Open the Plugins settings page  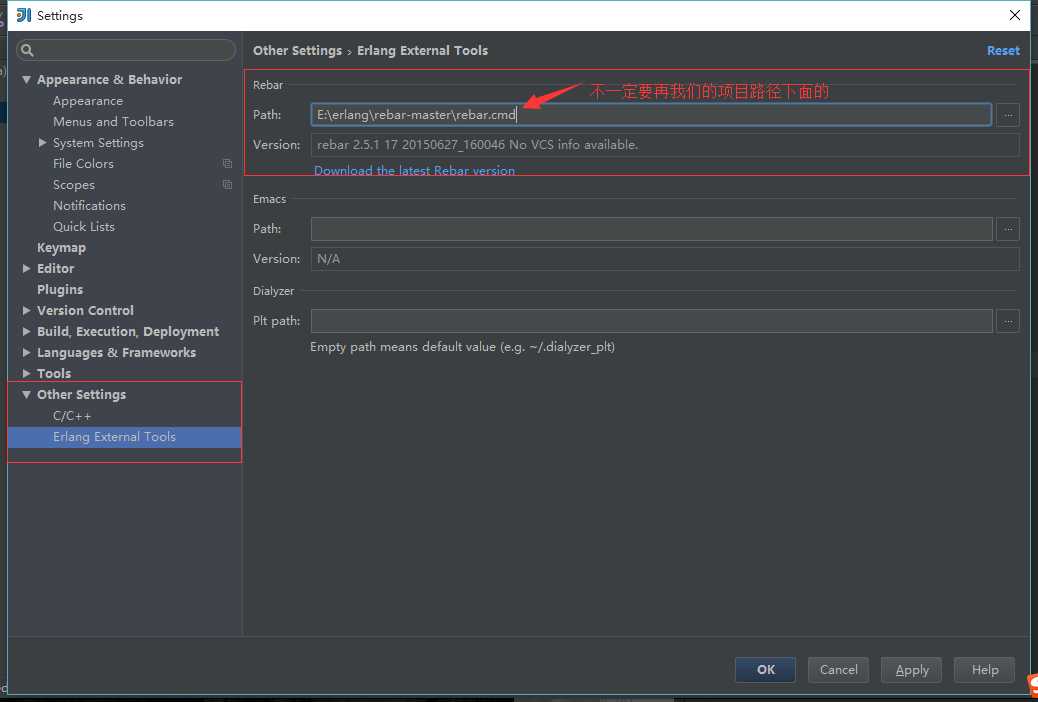[x=60, y=289]
